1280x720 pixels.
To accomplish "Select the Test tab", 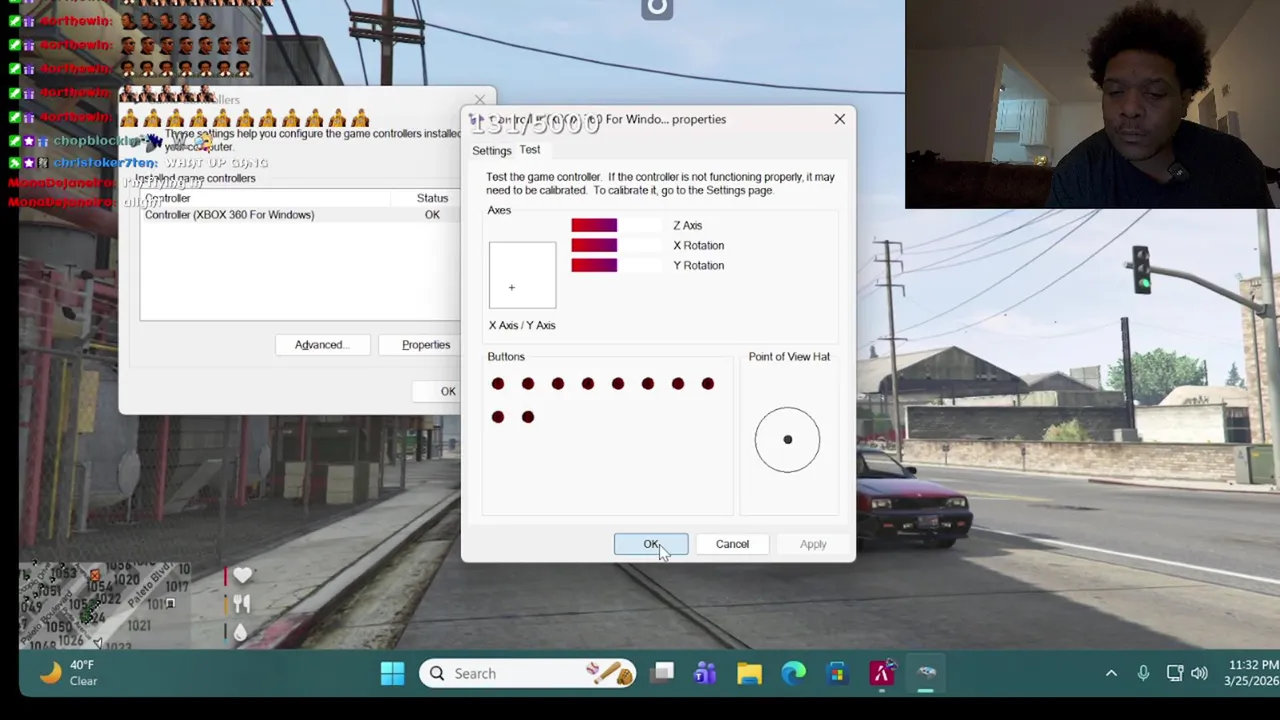I will tap(530, 150).
